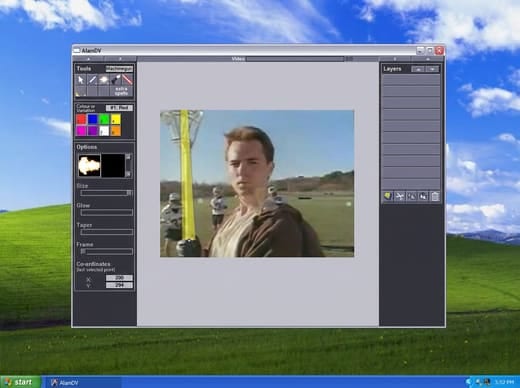Adjust the Glow slider
This screenshot has height=388, width=520.
pos(106,212)
